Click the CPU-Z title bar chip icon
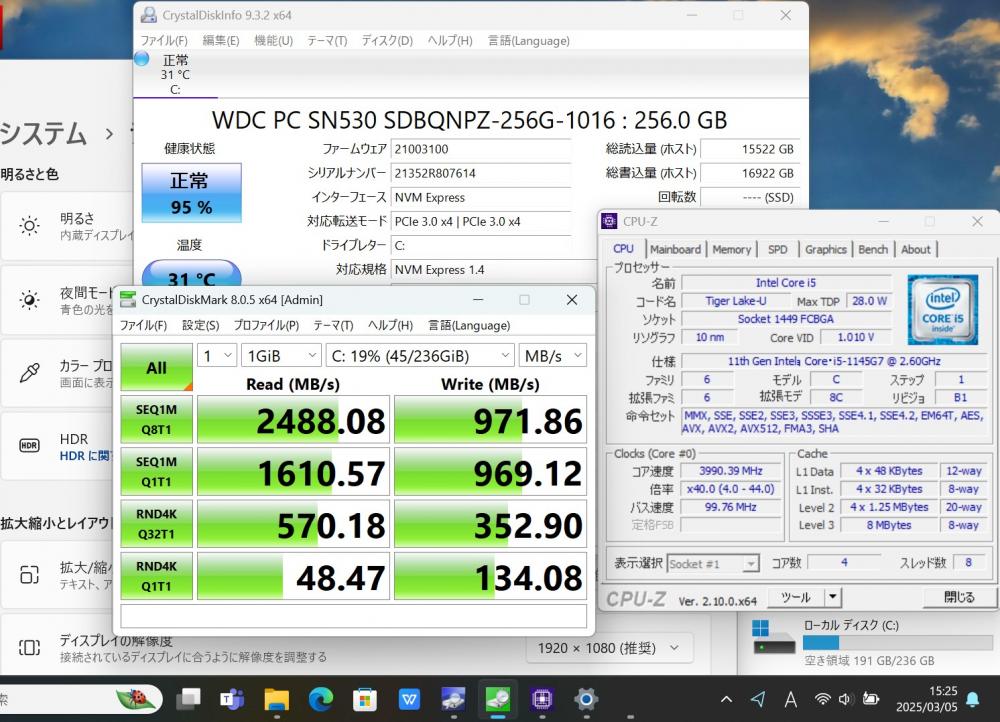 click(609, 221)
